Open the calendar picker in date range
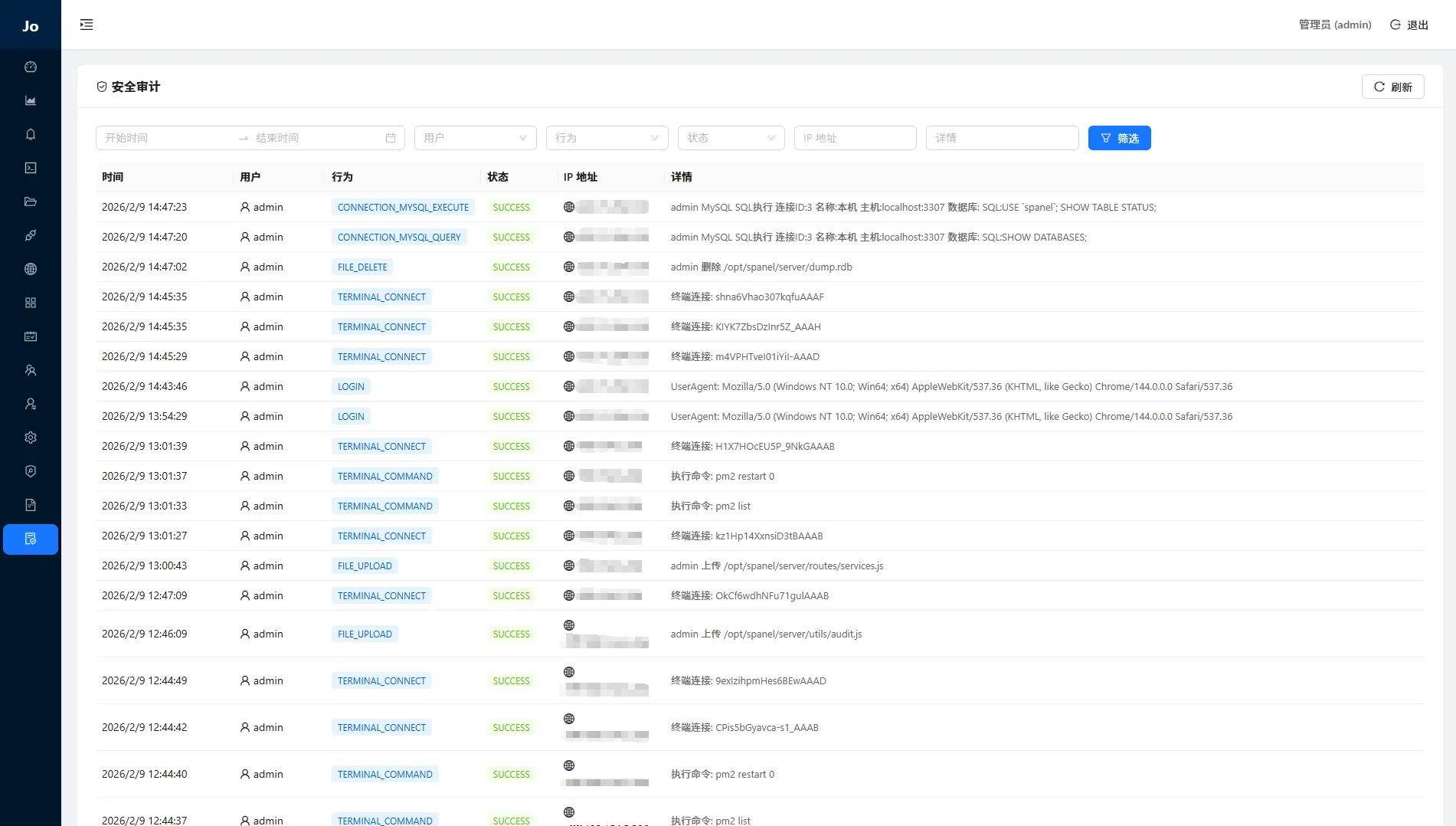The width and height of the screenshot is (1456, 826). pyautogui.click(x=391, y=138)
